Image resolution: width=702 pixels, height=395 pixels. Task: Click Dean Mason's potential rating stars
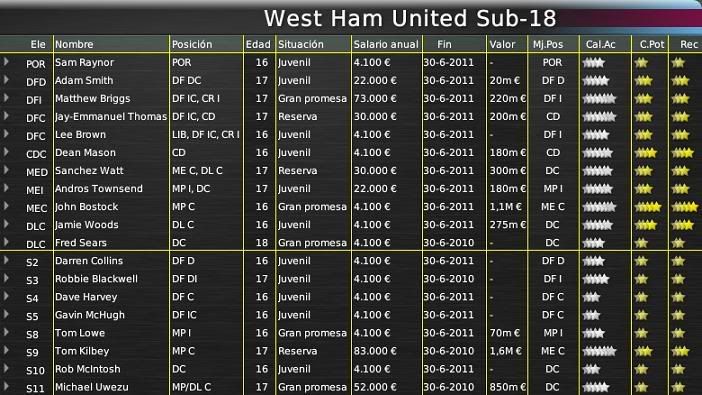(x=646, y=153)
